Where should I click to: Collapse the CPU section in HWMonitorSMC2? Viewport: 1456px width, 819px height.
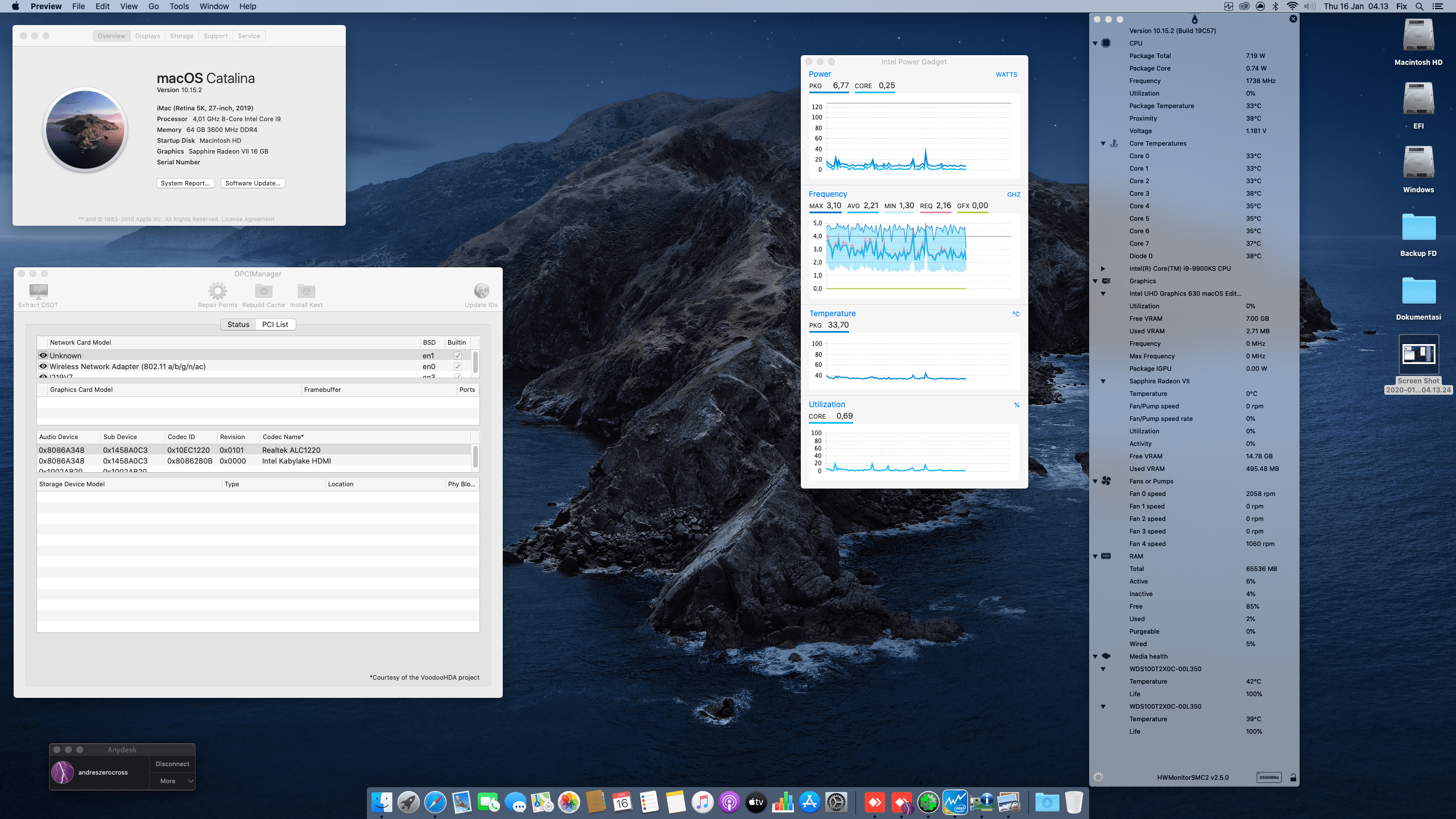coord(1095,43)
